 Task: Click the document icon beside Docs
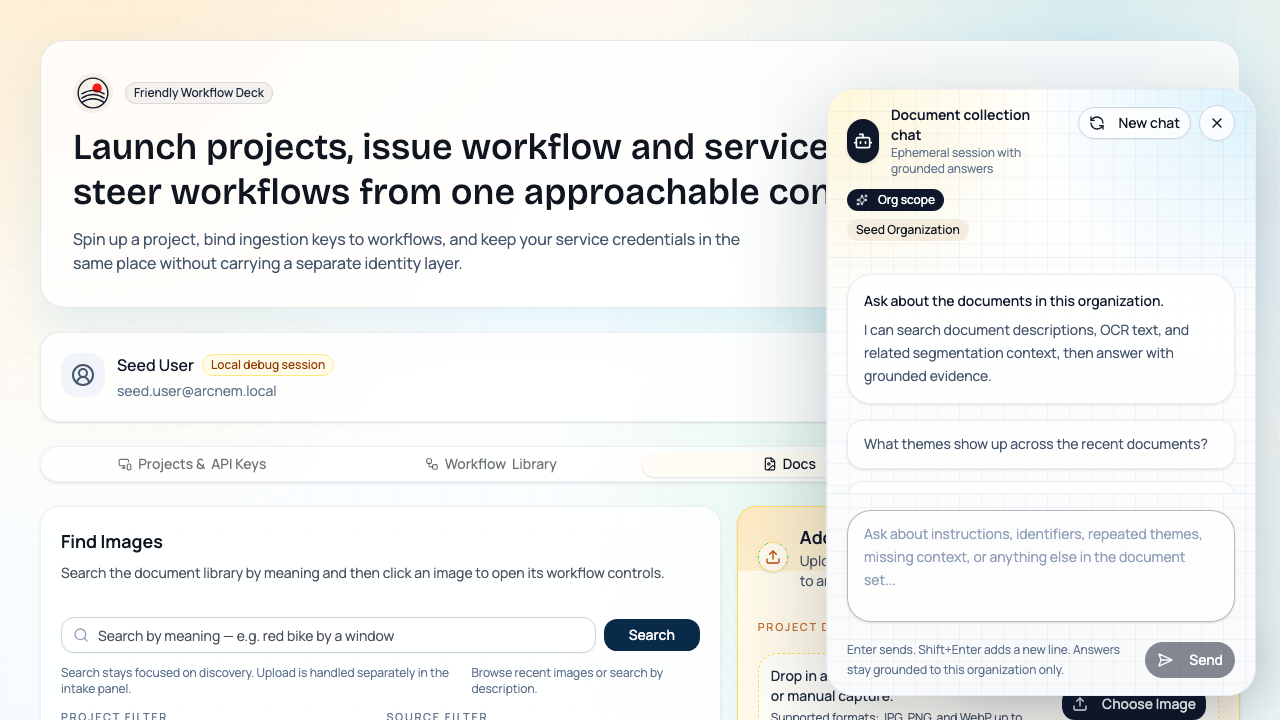click(x=768, y=463)
